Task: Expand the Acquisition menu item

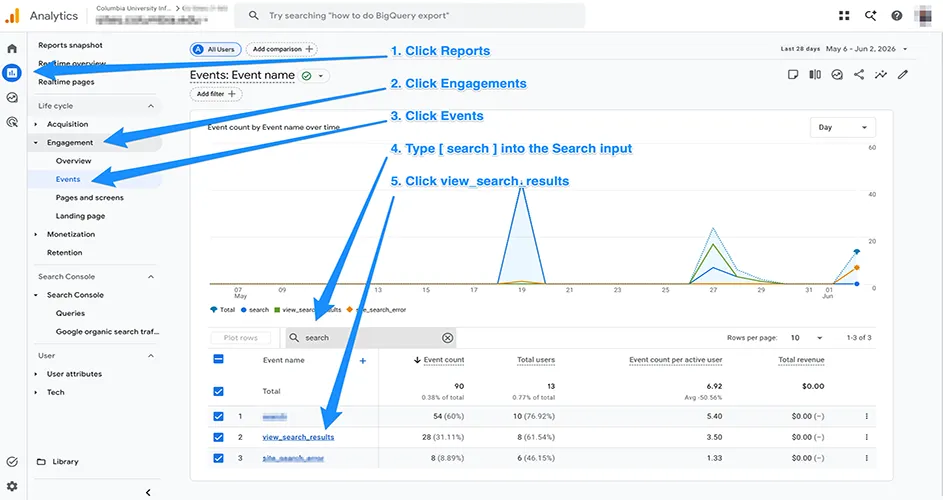Action: coord(67,124)
